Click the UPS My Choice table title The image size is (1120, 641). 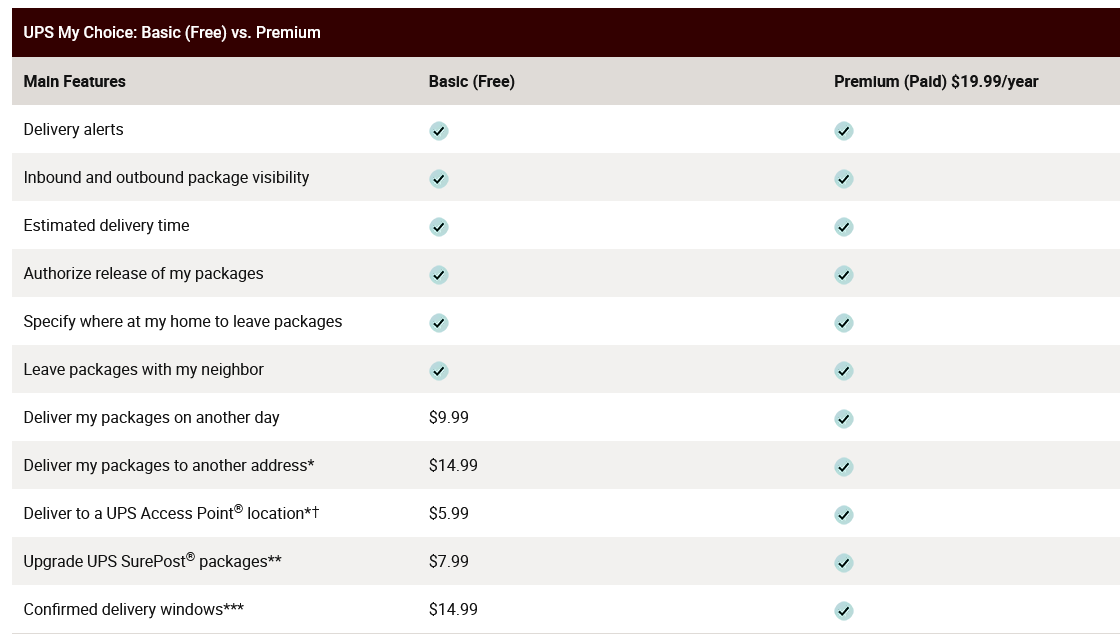click(172, 33)
